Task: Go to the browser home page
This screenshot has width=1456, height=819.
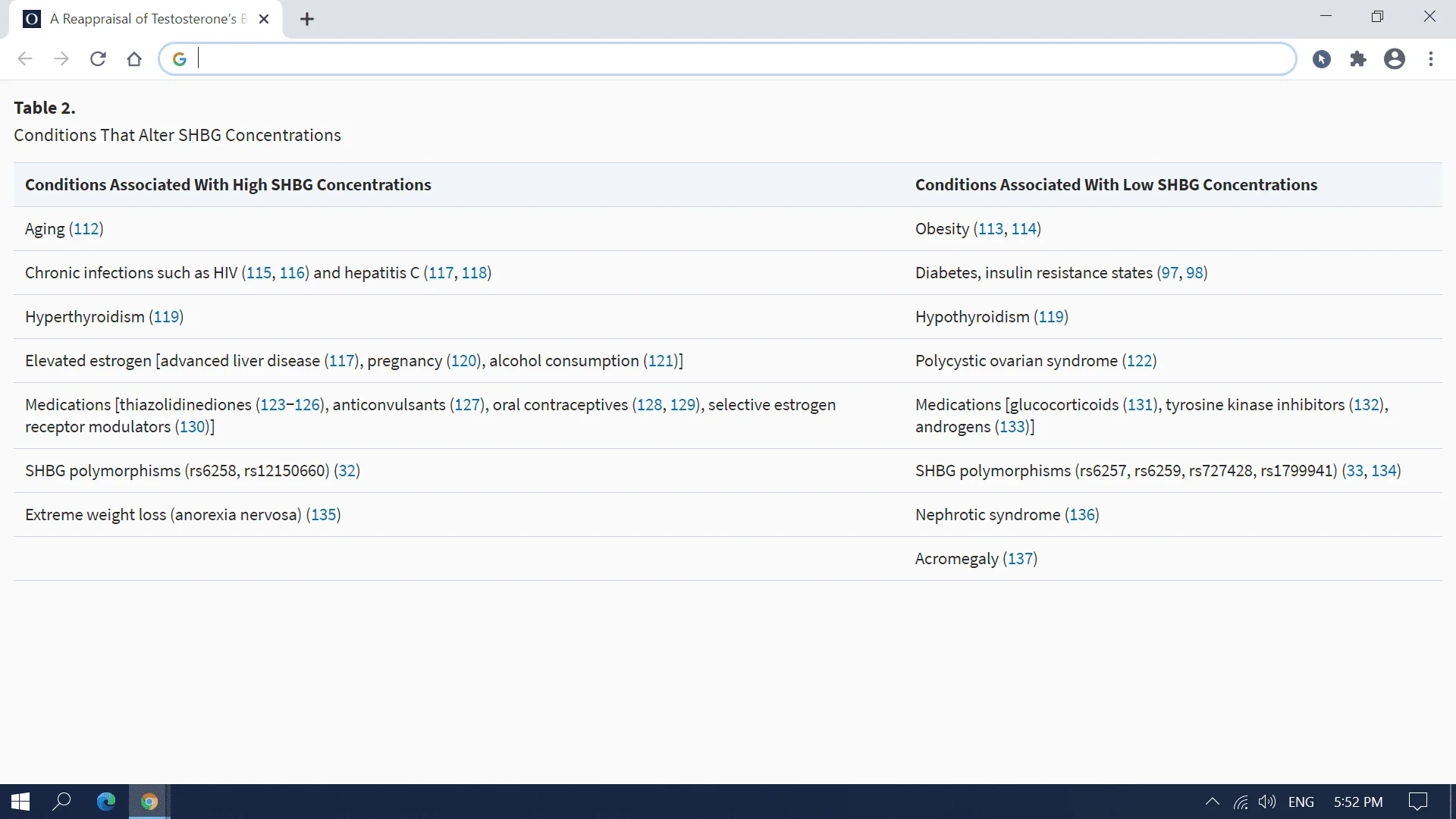Action: 134,59
